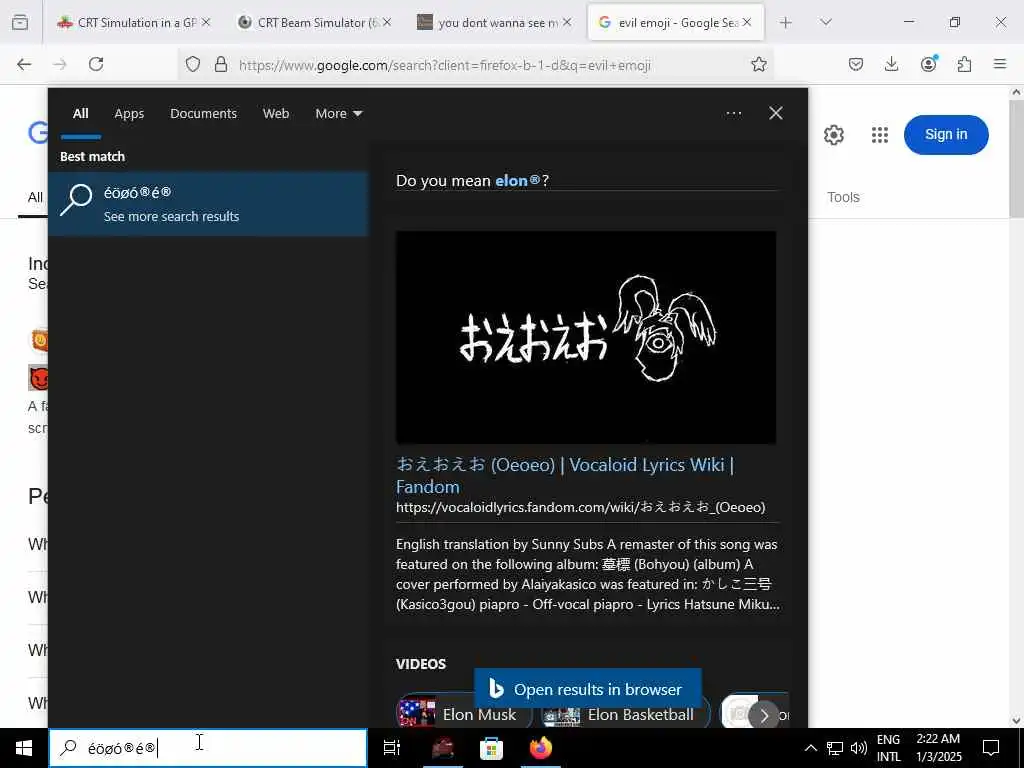Image resolution: width=1024 pixels, height=768 pixels.
Task: Reload the page with the refresh icon
Action: [x=96, y=64]
